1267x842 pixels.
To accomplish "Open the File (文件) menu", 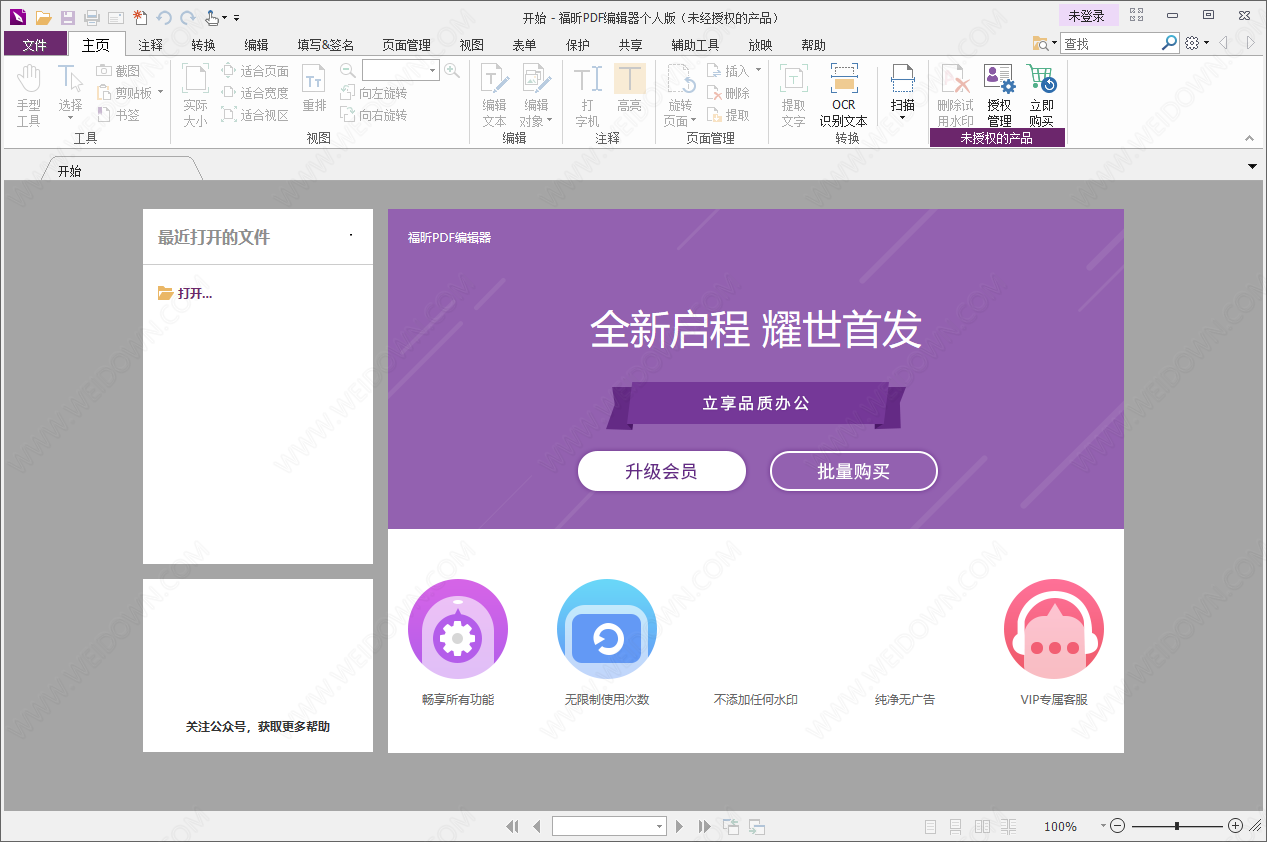I will coord(35,45).
